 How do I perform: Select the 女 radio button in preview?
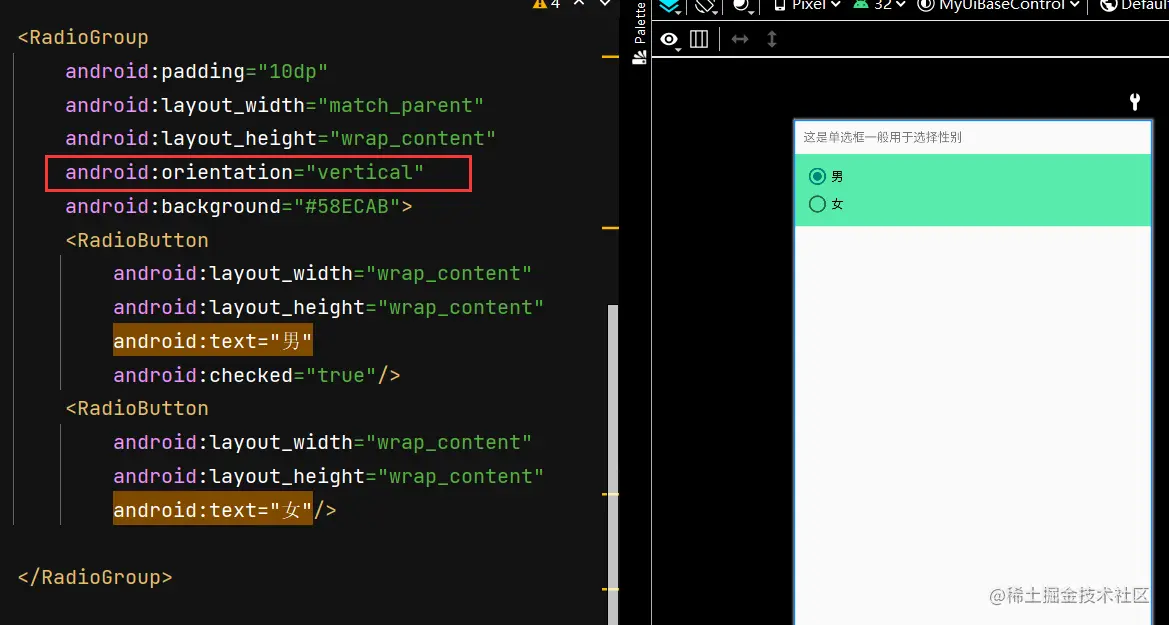coord(825,204)
